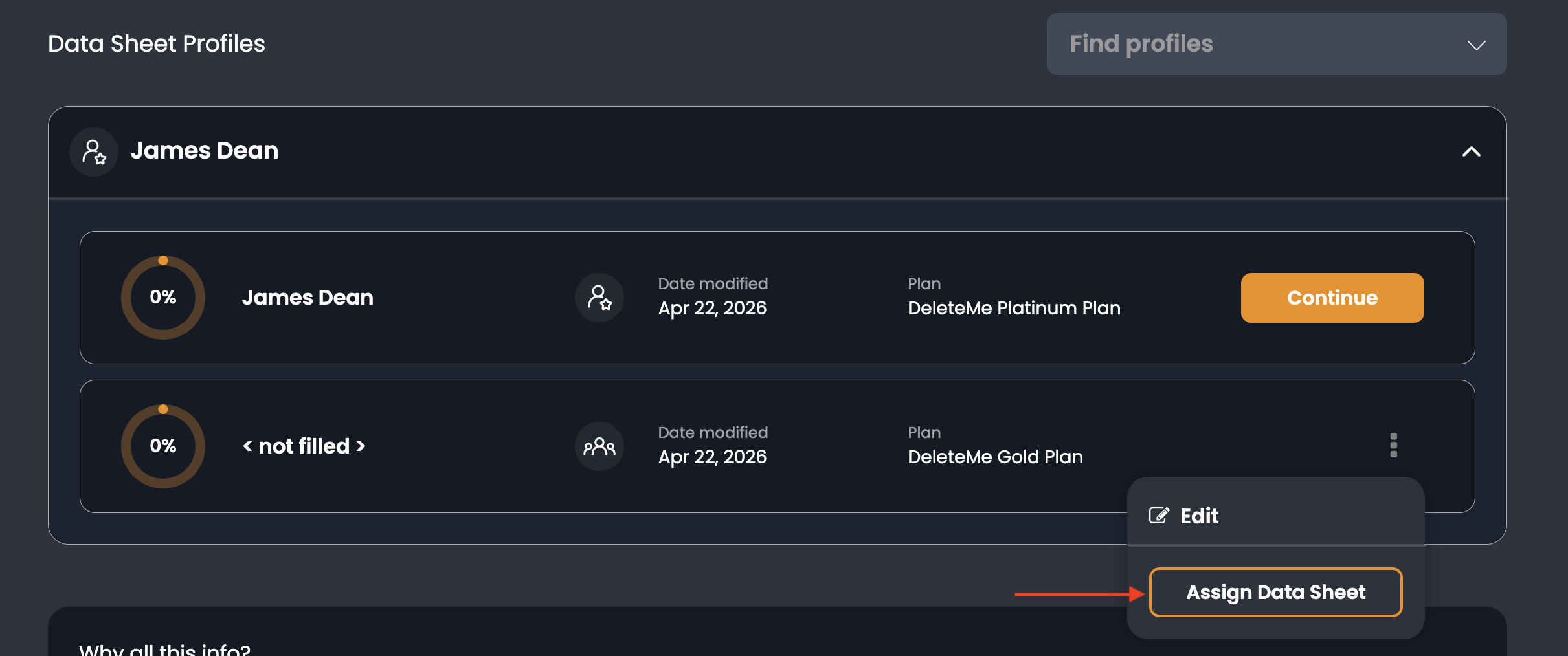Click the '< not filled >' profile name
Viewport: 1568px width, 656px height.
coord(304,446)
